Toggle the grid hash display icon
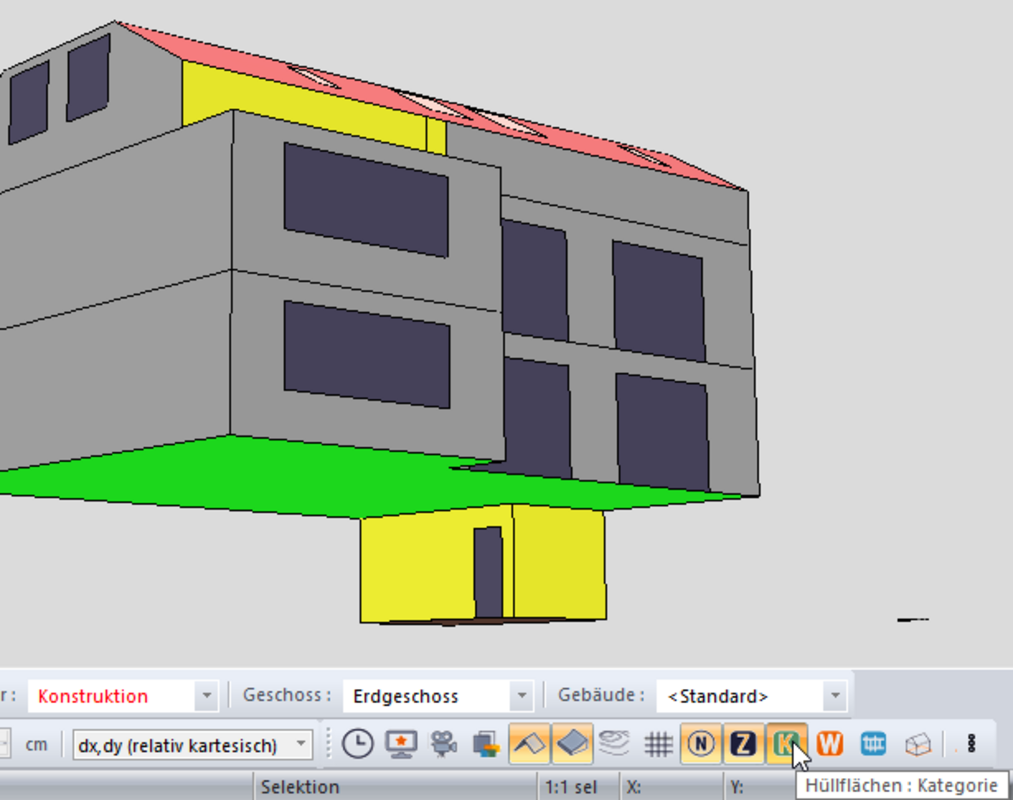The height and width of the screenshot is (800, 1013). (657, 744)
